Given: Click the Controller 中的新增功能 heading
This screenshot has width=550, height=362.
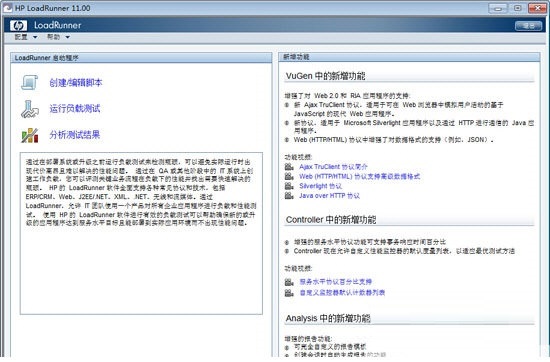Looking at the screenshot, I should click(331, 220).
